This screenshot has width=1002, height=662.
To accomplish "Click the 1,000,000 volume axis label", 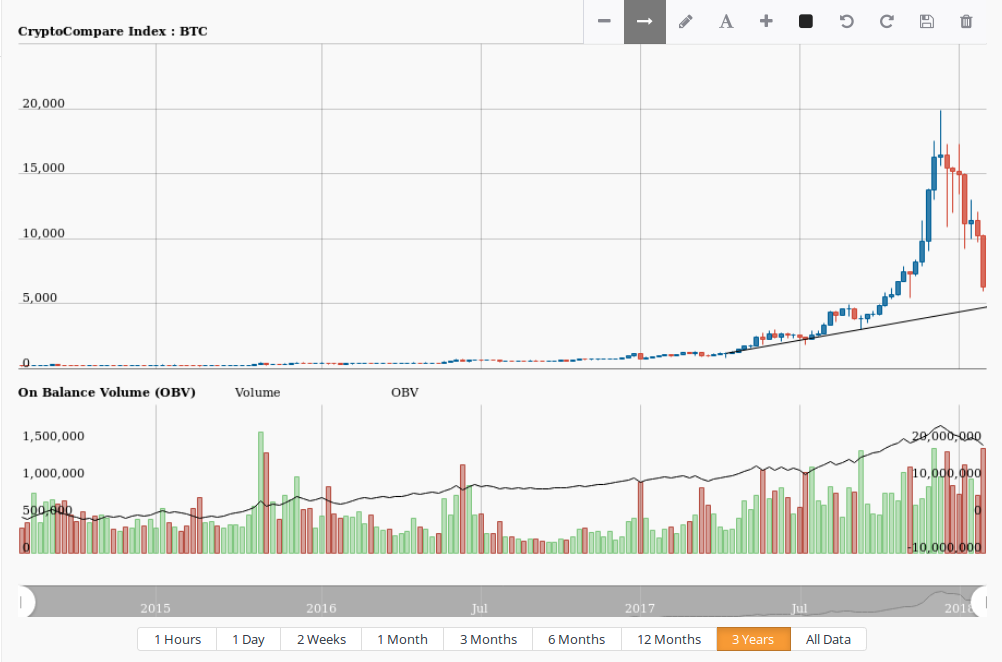I will pos(54,473).
